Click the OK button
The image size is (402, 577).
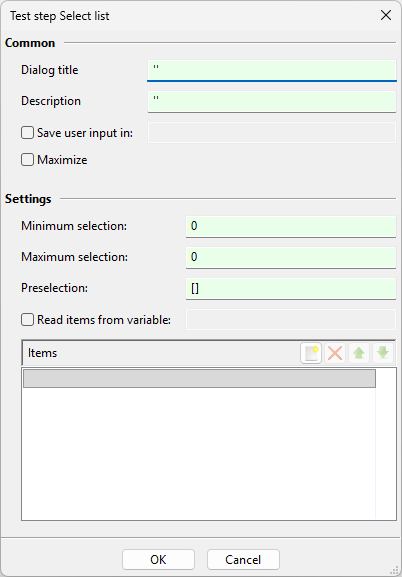point(158,560)
